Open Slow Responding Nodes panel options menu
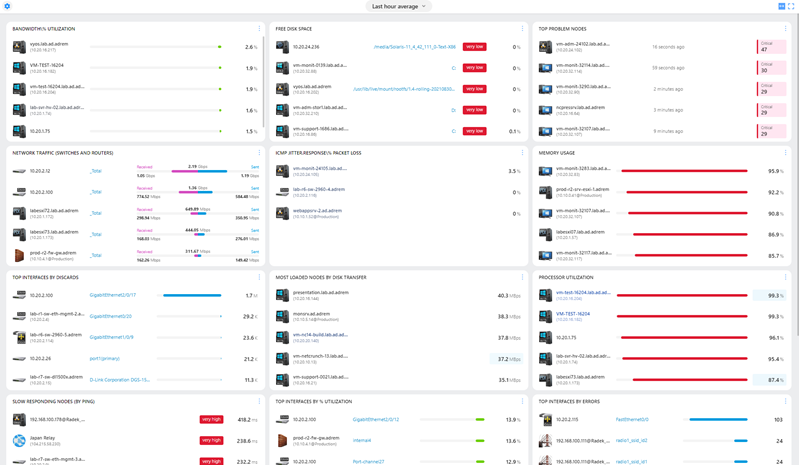The width and height of the screenshot is (799, 465). [259, 401]
